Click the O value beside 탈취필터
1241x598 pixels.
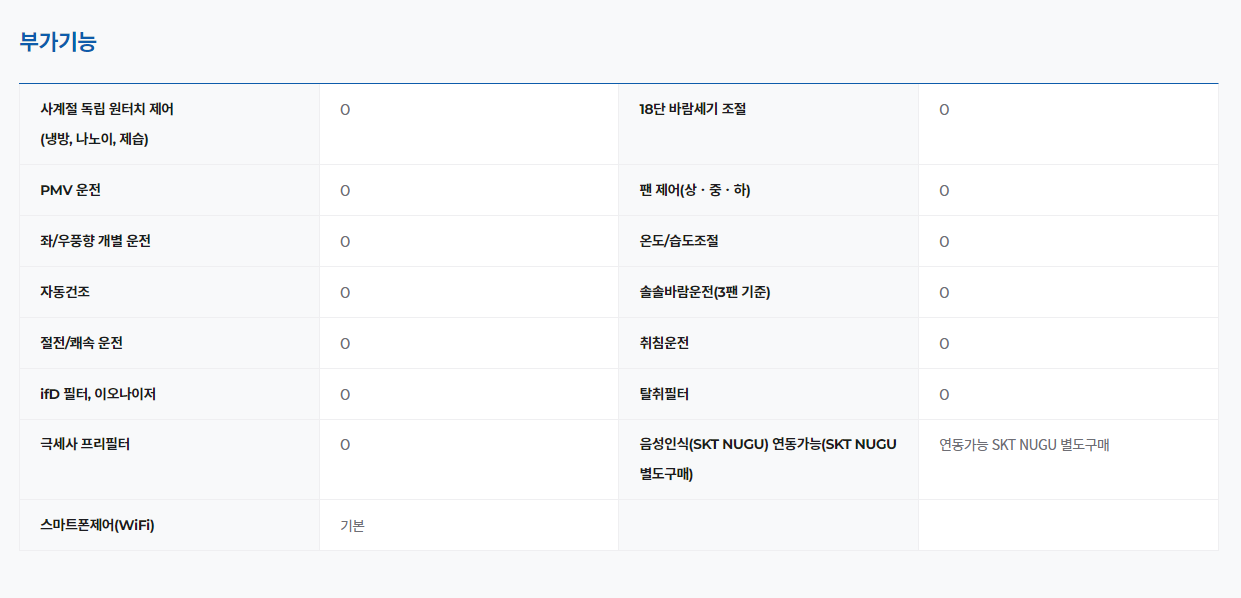pos(944,394)
